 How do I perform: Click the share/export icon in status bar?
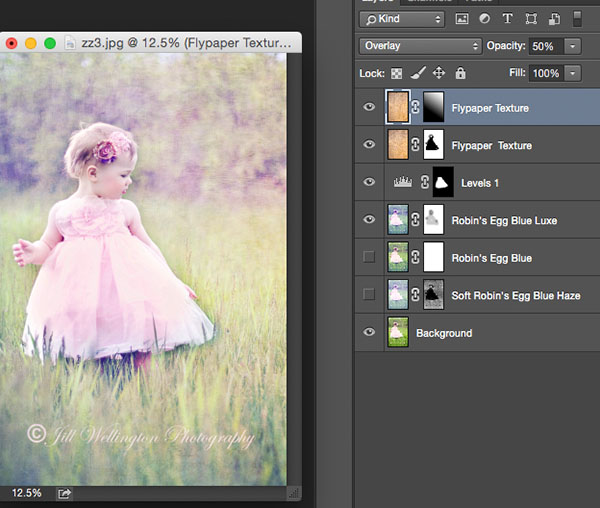64,493
